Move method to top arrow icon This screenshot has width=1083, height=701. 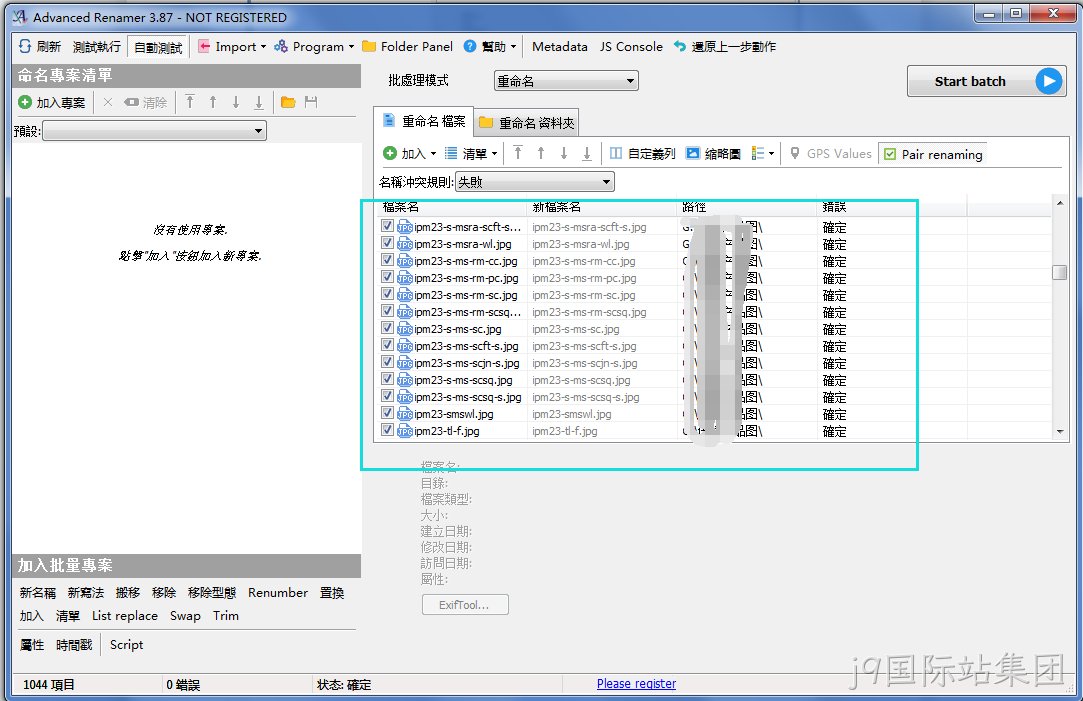pyautogui.click(x=190, y=102)
